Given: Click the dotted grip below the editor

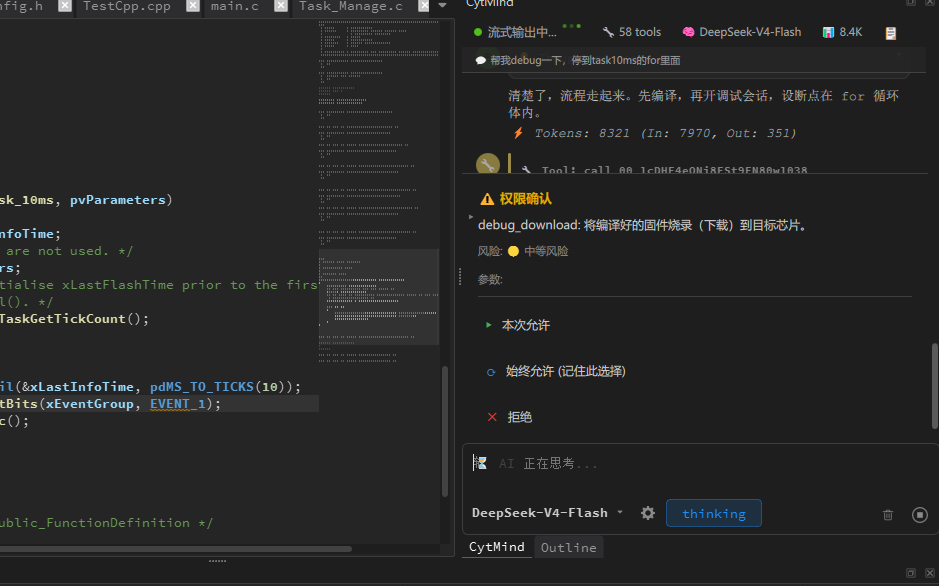Looking at the screenshot, I should click(217, 561).
